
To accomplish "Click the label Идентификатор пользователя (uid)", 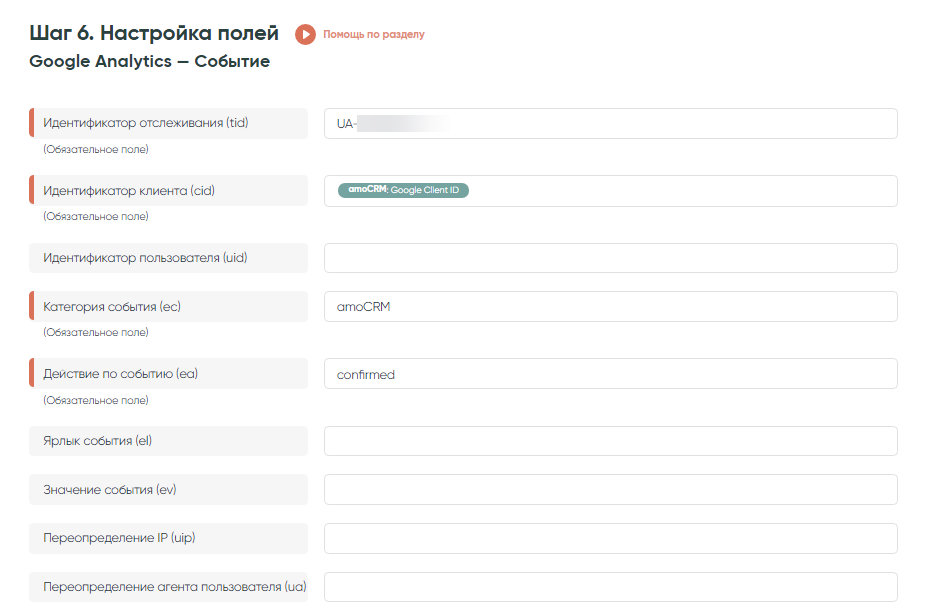I will pyautogui.click(x=145, y=258).
